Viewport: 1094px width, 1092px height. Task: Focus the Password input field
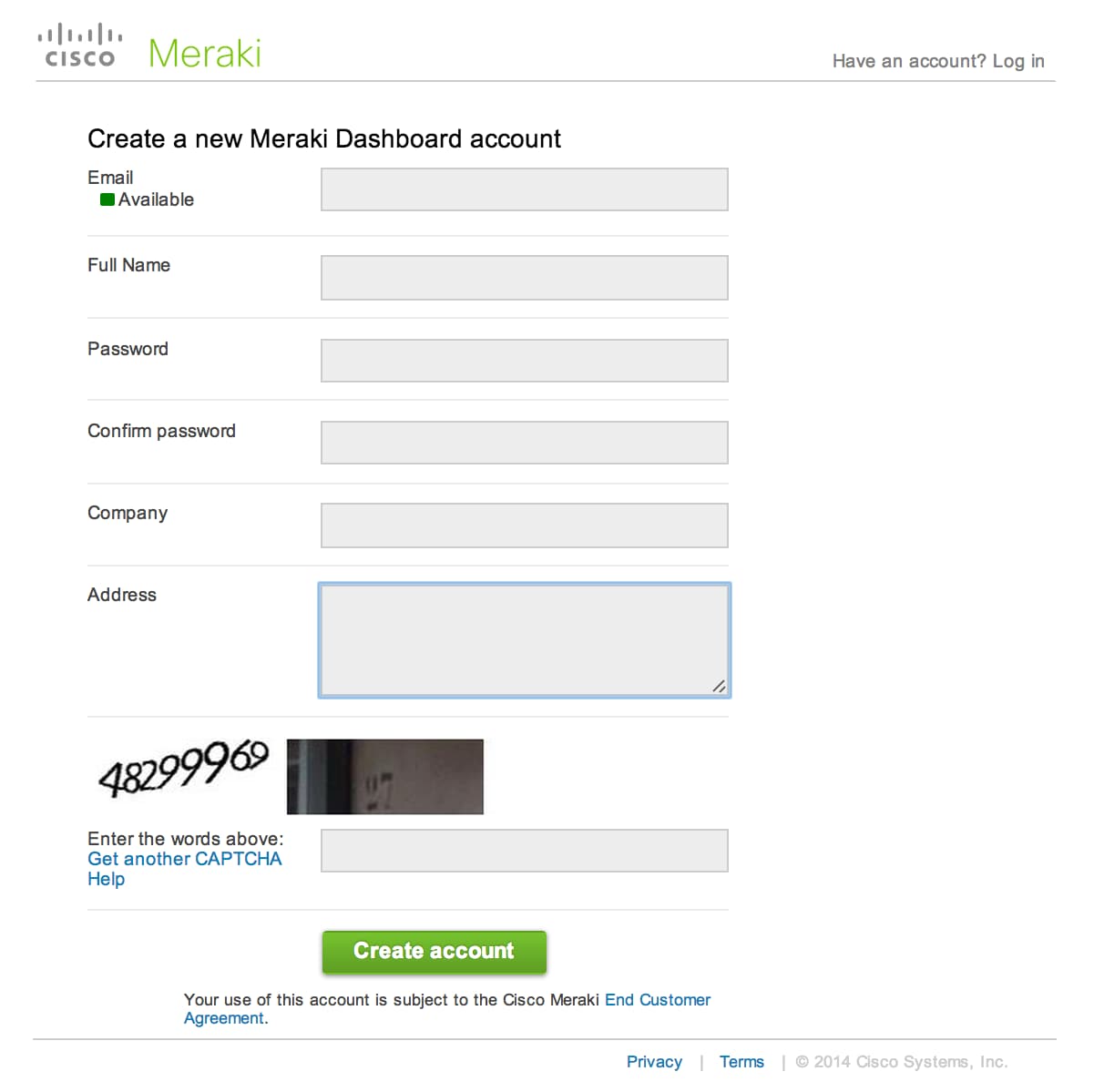525,361
